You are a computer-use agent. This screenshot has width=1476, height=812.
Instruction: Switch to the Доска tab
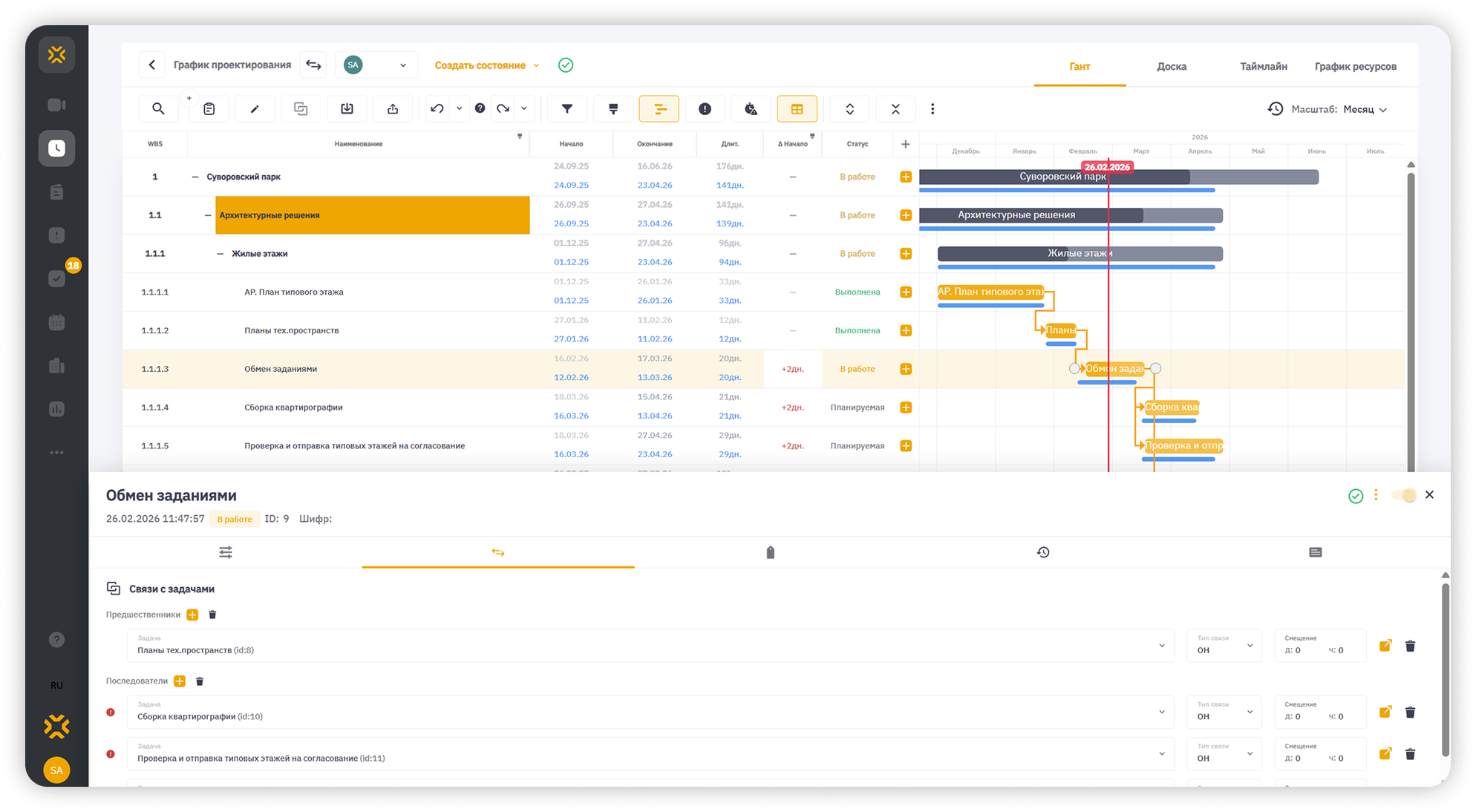coord(1171,67)
